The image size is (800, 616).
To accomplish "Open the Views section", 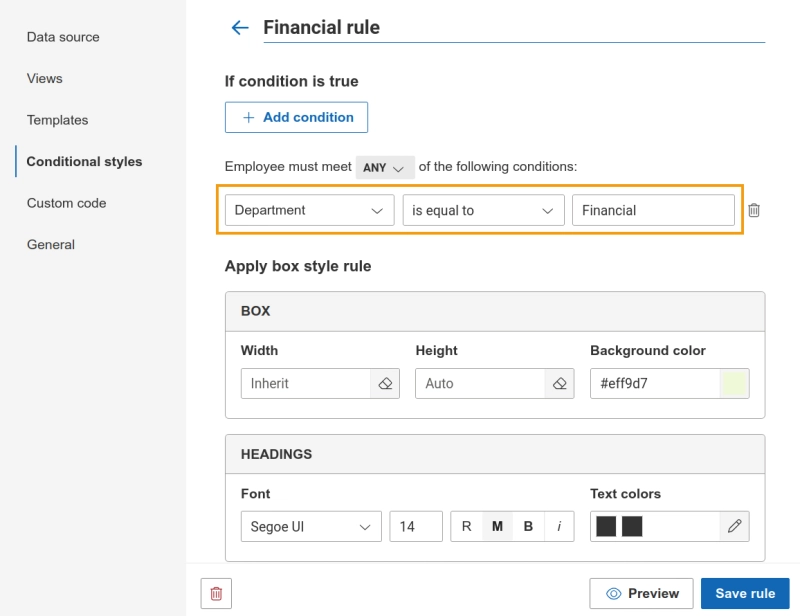I will click(45, 79).
